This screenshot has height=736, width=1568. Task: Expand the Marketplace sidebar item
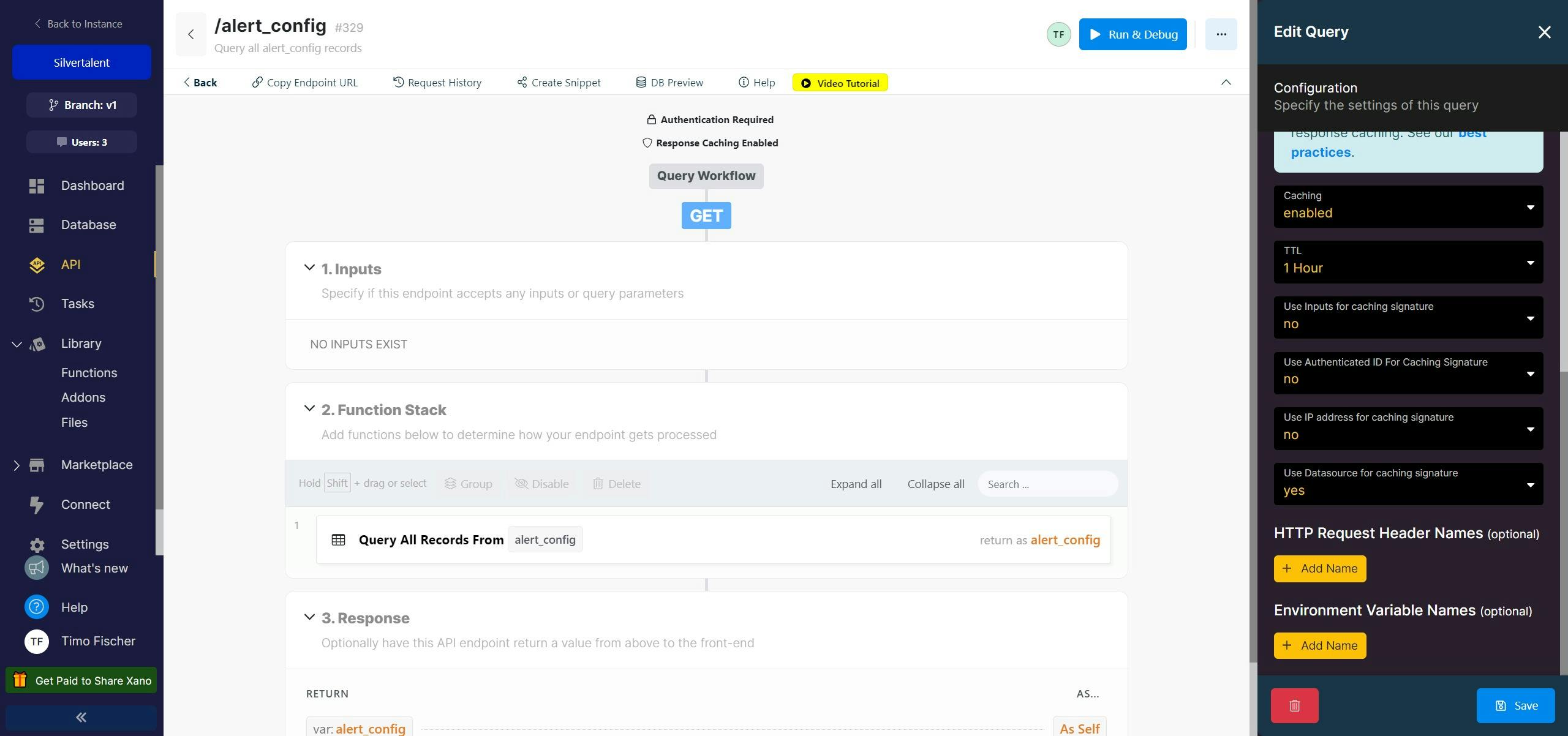coord(17,465)
